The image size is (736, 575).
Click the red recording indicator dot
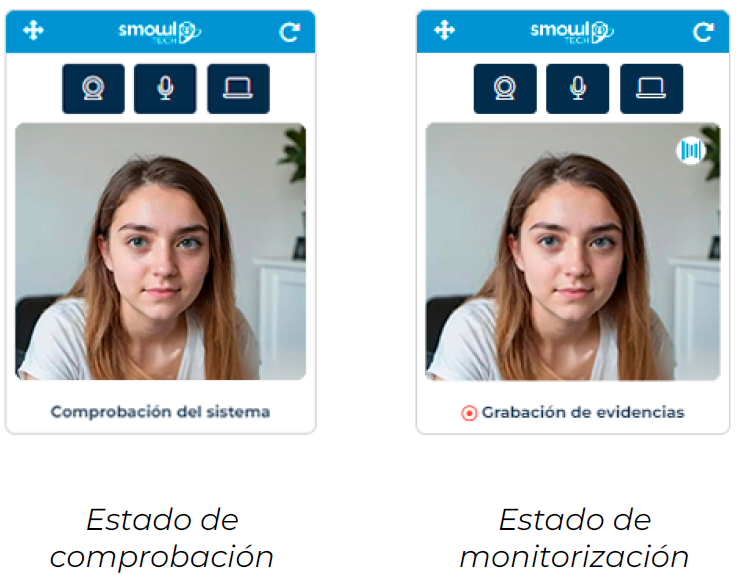469,413
